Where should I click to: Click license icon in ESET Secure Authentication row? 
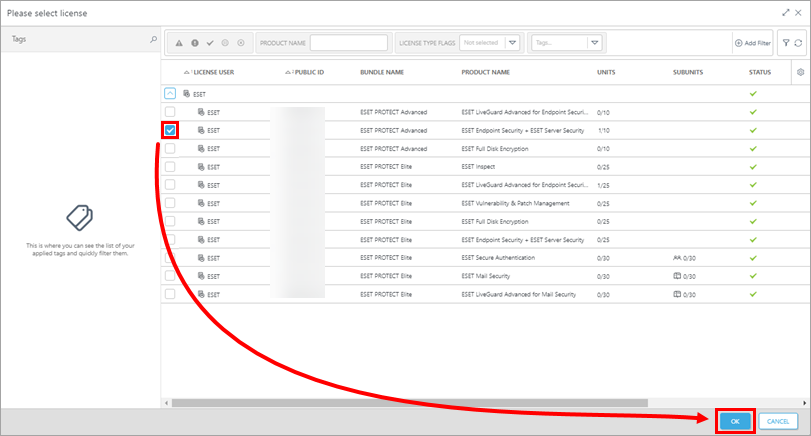(x=201, y=258)
